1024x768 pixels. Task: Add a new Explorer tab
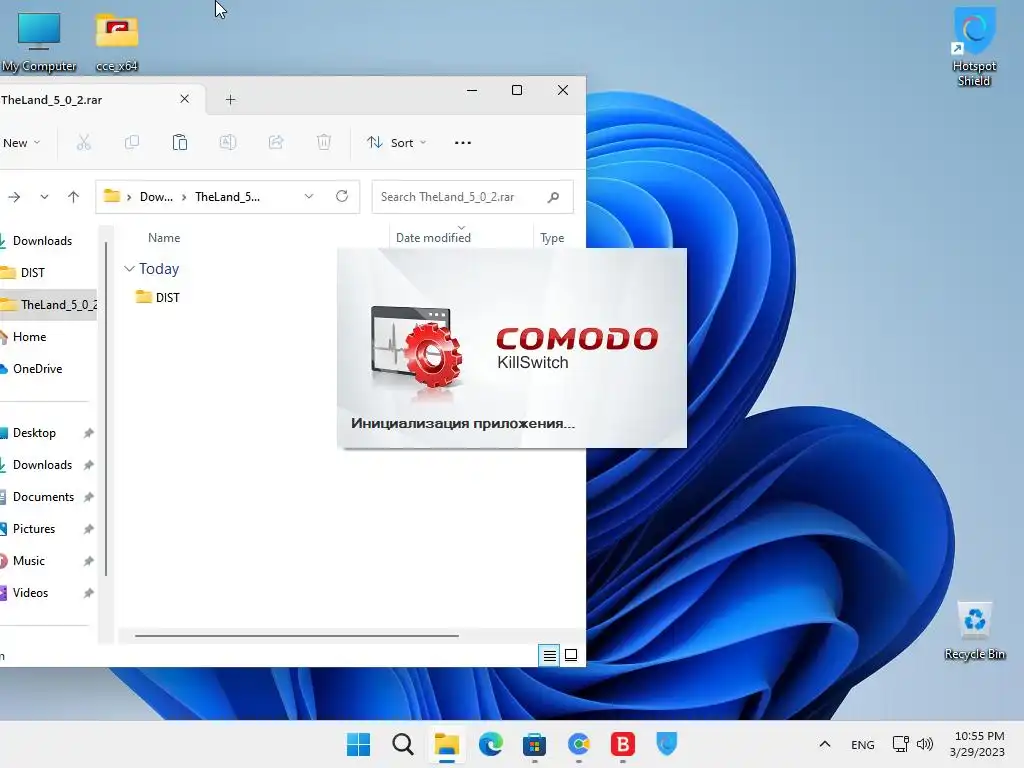click(231, 100)
